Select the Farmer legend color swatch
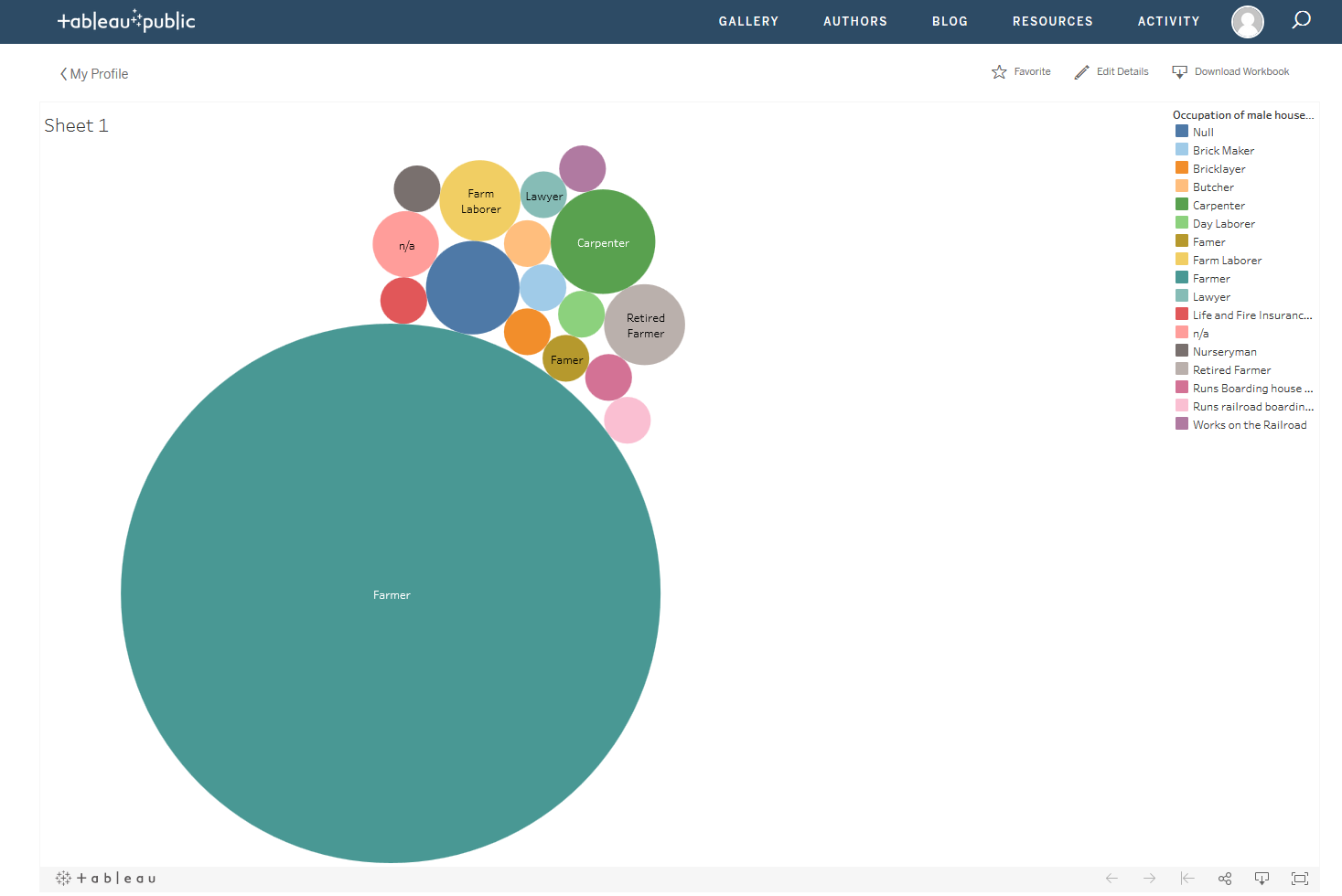Screen dimensions: 1342x896 click(x=1182, y=278)
